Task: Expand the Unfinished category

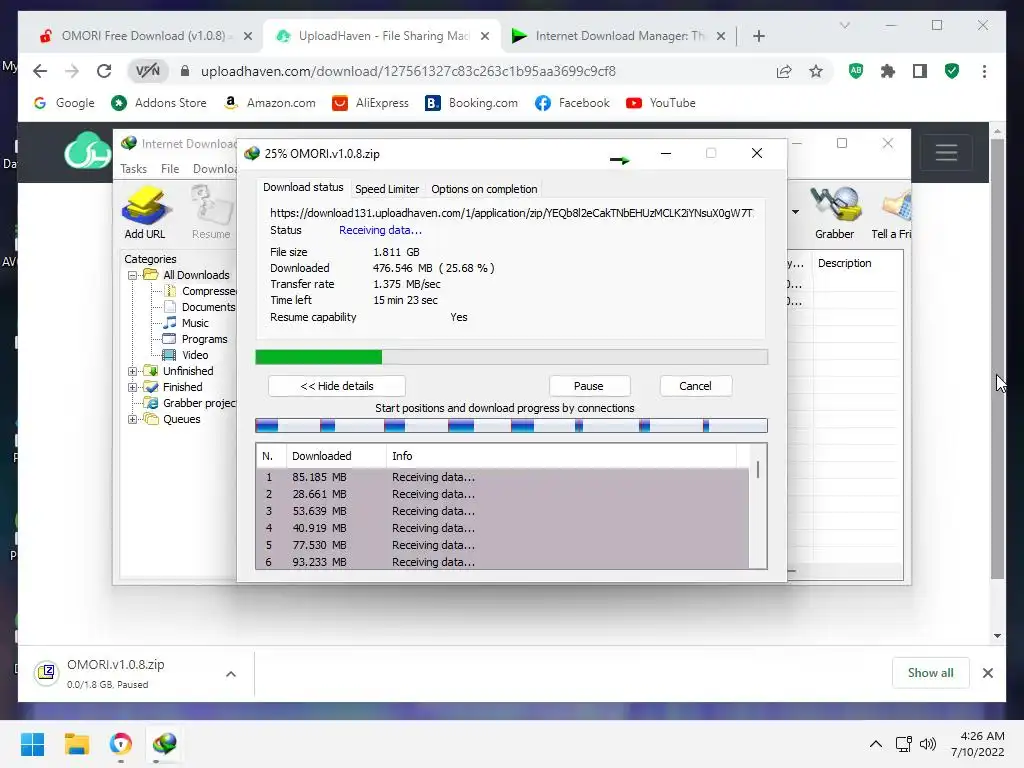Action: 133,371
